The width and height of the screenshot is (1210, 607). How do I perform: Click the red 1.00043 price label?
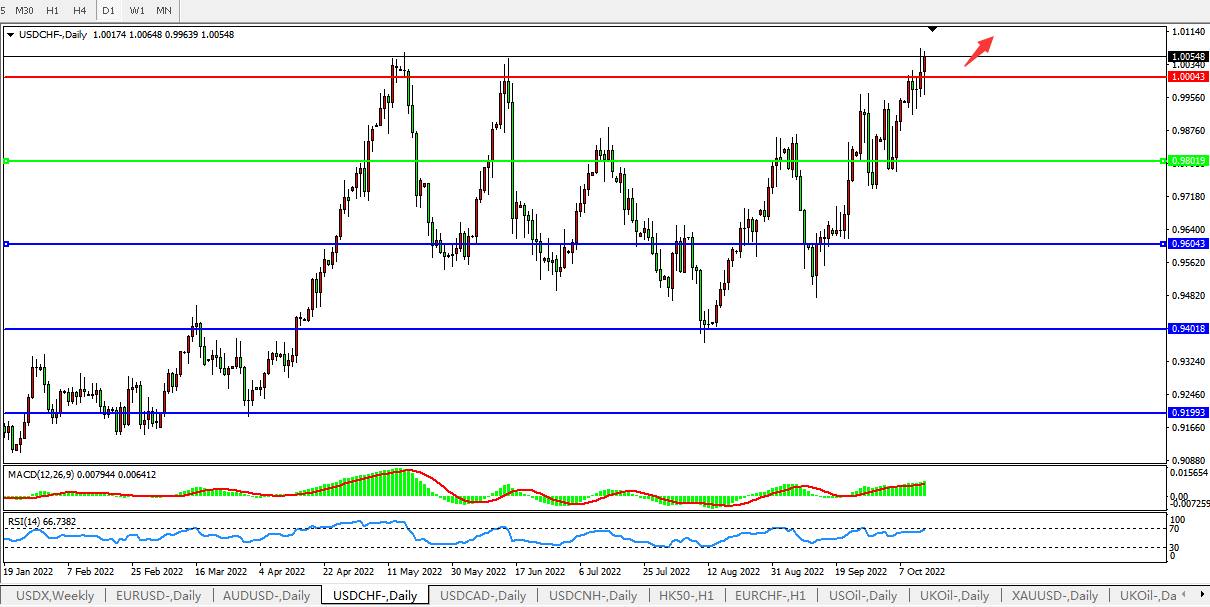1188,77
